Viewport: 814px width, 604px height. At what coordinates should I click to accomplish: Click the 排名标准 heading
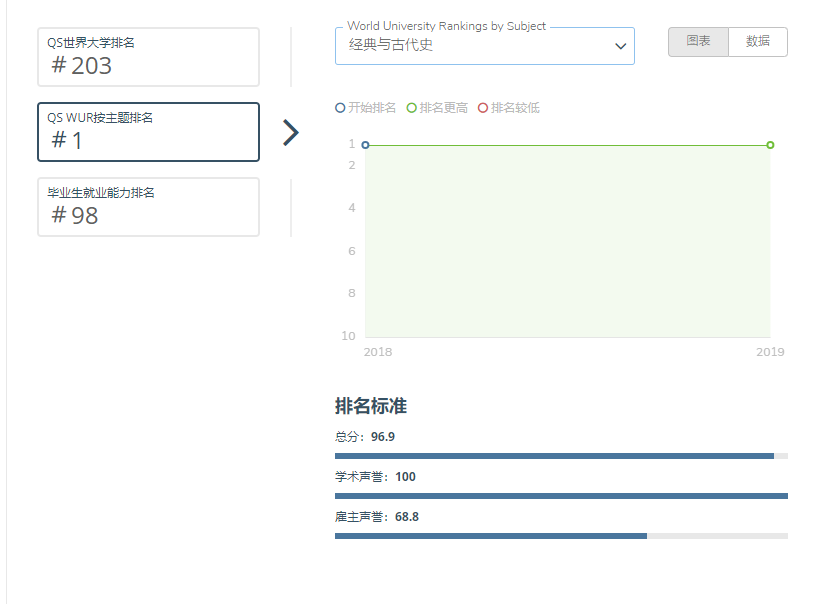click(x=371, y=406)
